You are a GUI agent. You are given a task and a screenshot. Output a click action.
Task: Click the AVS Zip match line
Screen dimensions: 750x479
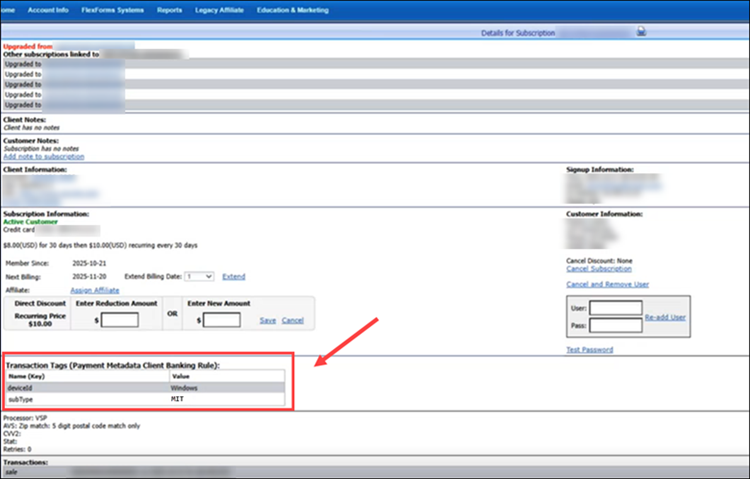(72, 426)
